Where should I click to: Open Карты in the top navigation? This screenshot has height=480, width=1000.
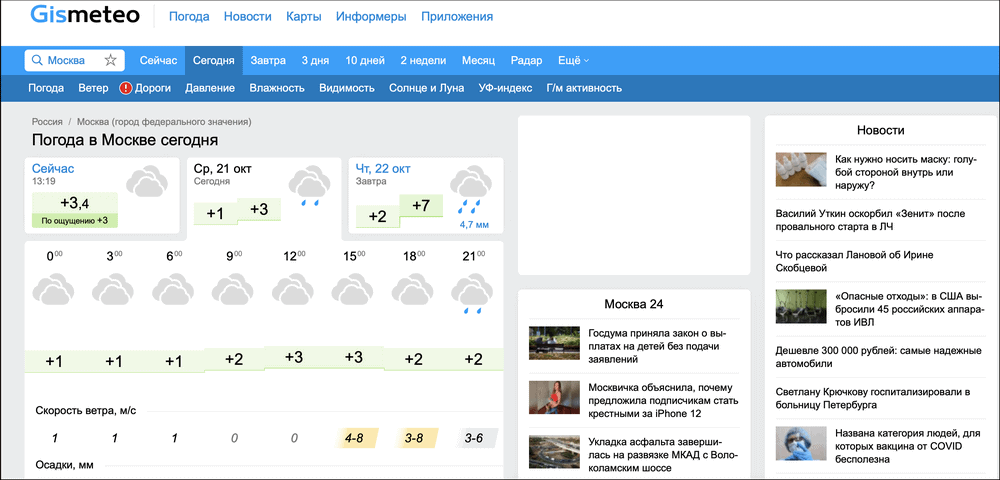point(304,17)
